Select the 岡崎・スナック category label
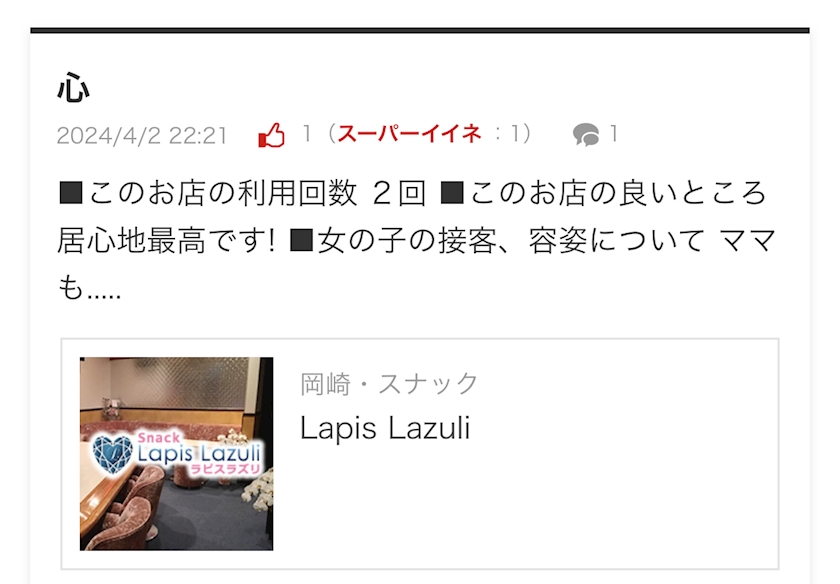 (389, 384)
